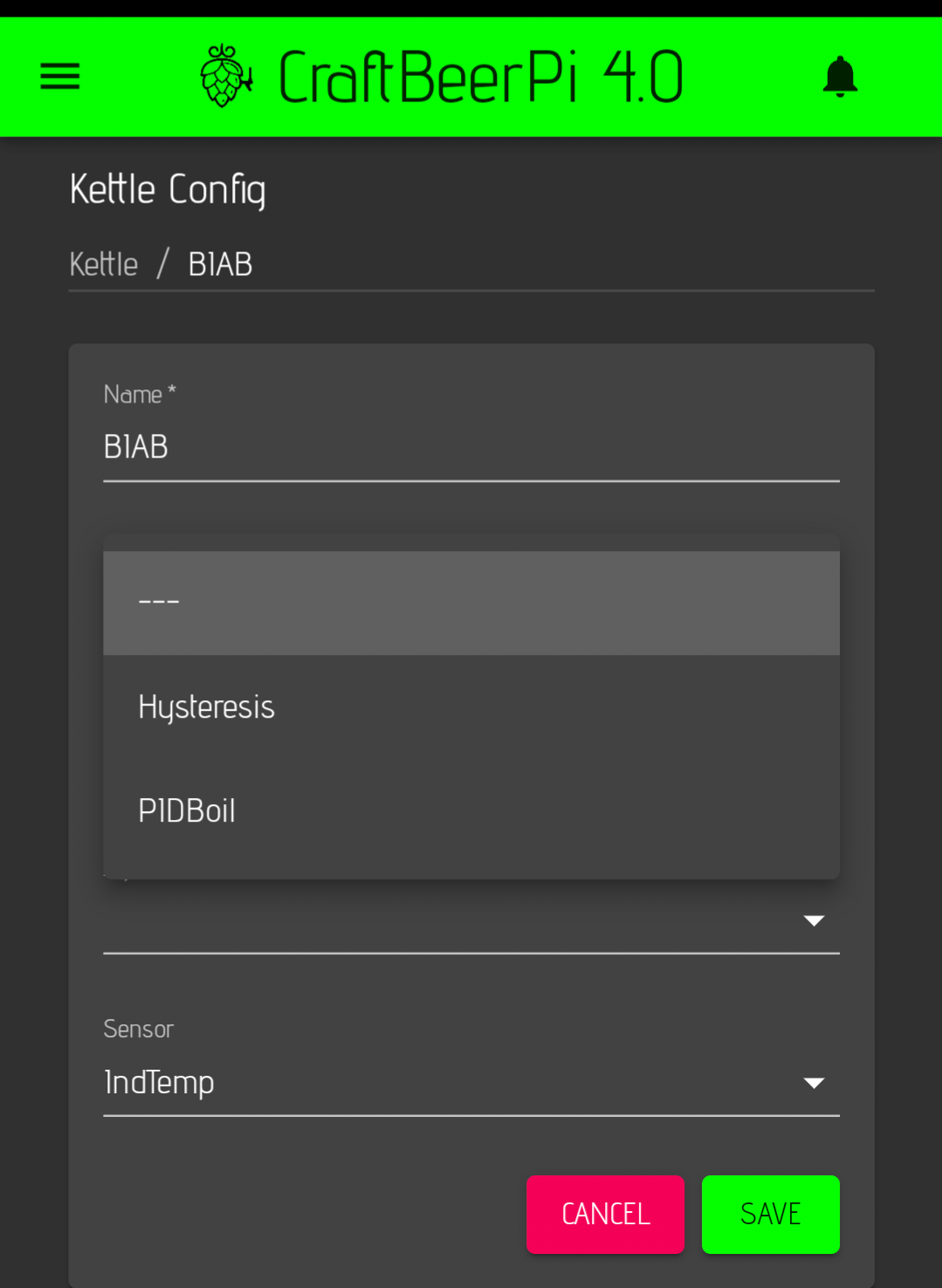Choose Hysteresis from the option list
Image resolution: width=942 pixels, height=1288 pixels.
470,706
